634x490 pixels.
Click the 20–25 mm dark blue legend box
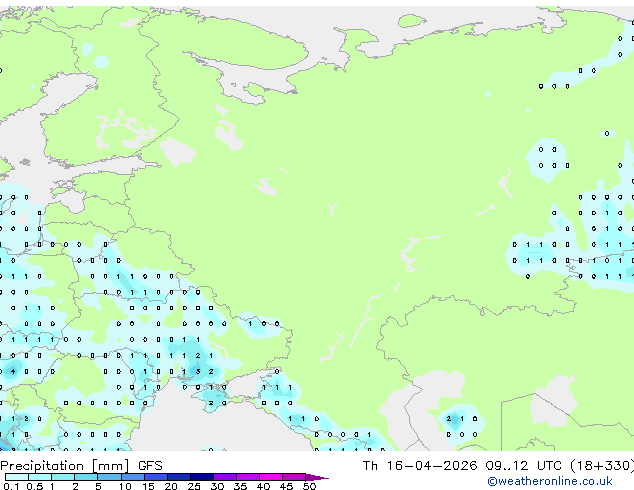(179, 477)
